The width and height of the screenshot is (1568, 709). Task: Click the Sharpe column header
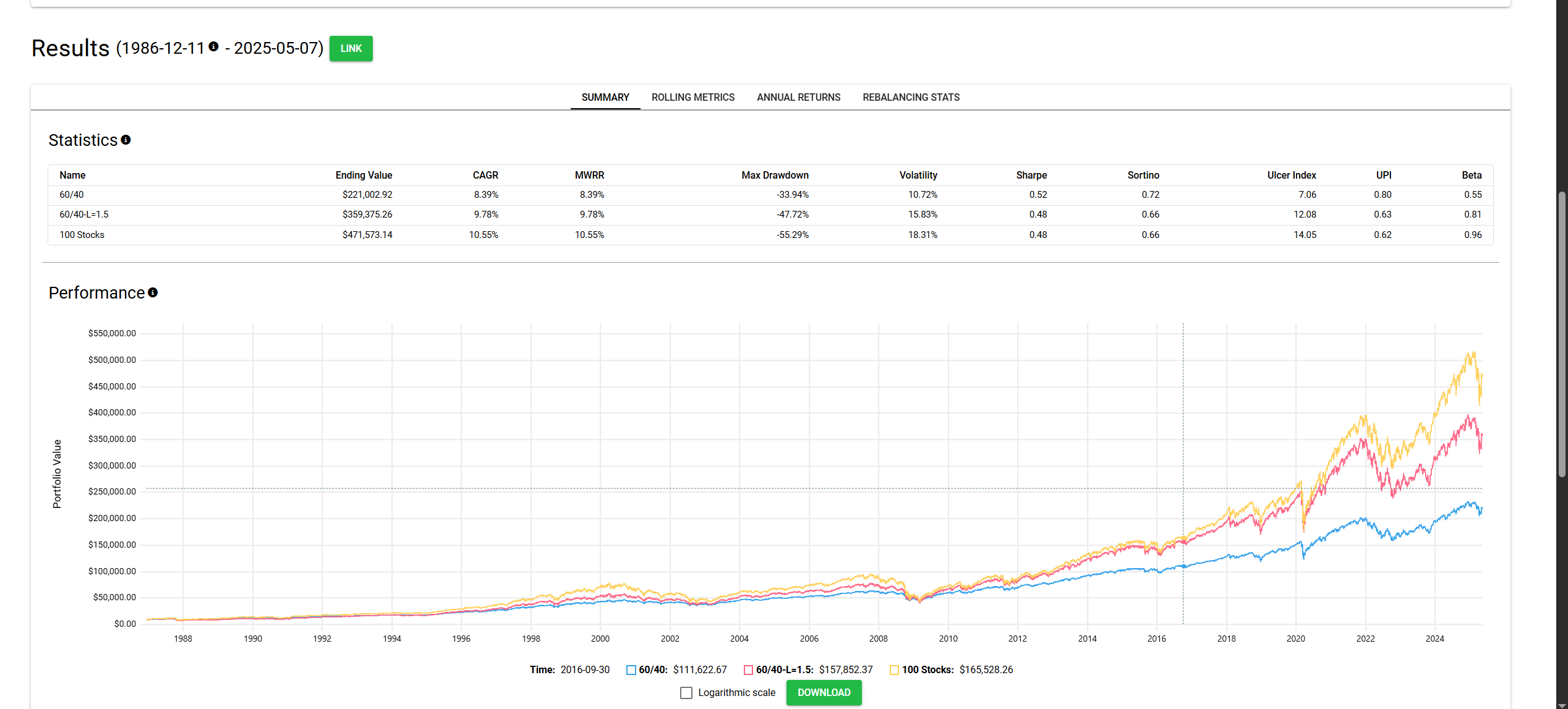pyautogui.click(x=1031, y=176)
